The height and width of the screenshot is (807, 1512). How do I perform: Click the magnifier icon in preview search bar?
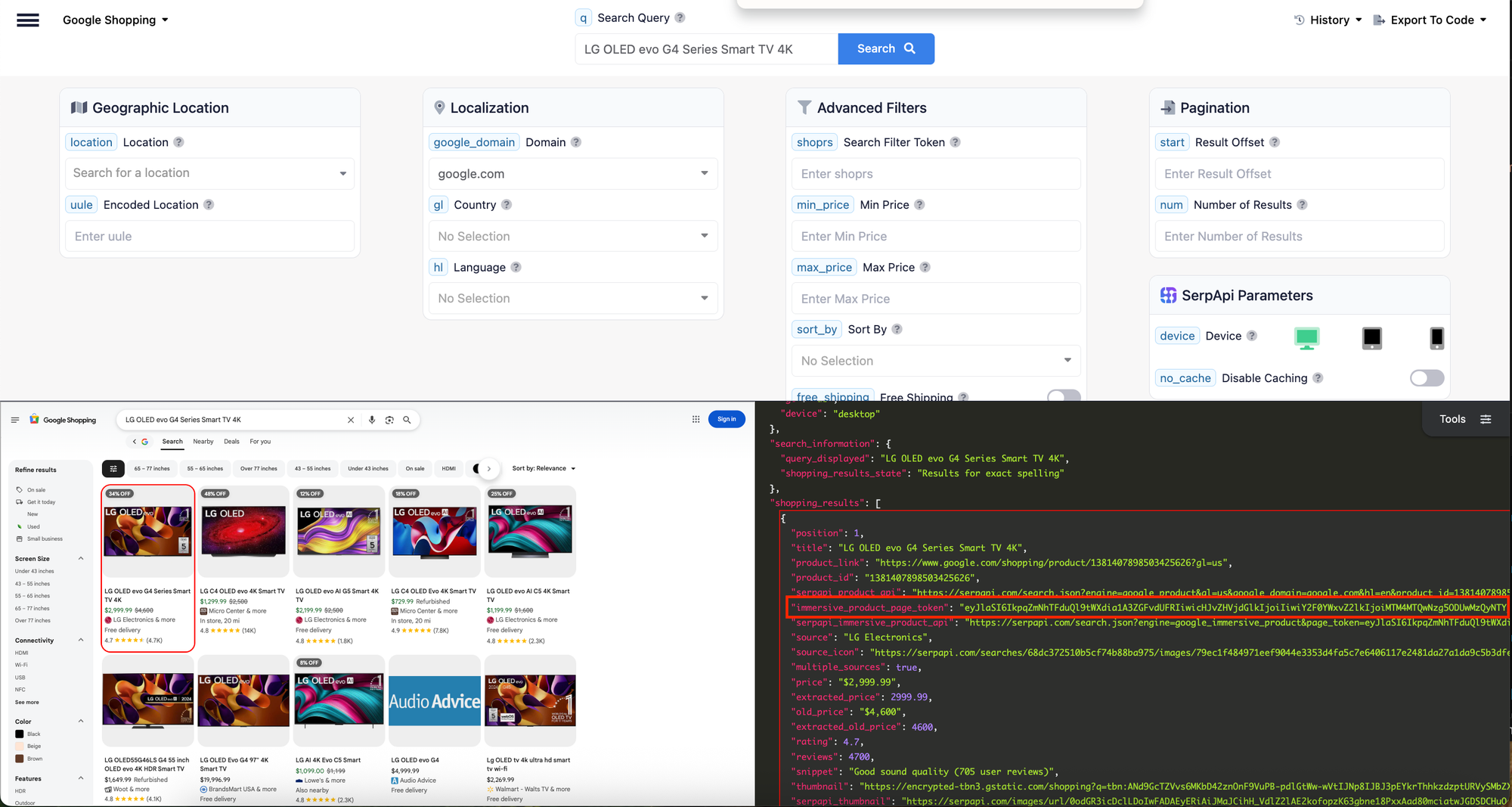[407, 420]
